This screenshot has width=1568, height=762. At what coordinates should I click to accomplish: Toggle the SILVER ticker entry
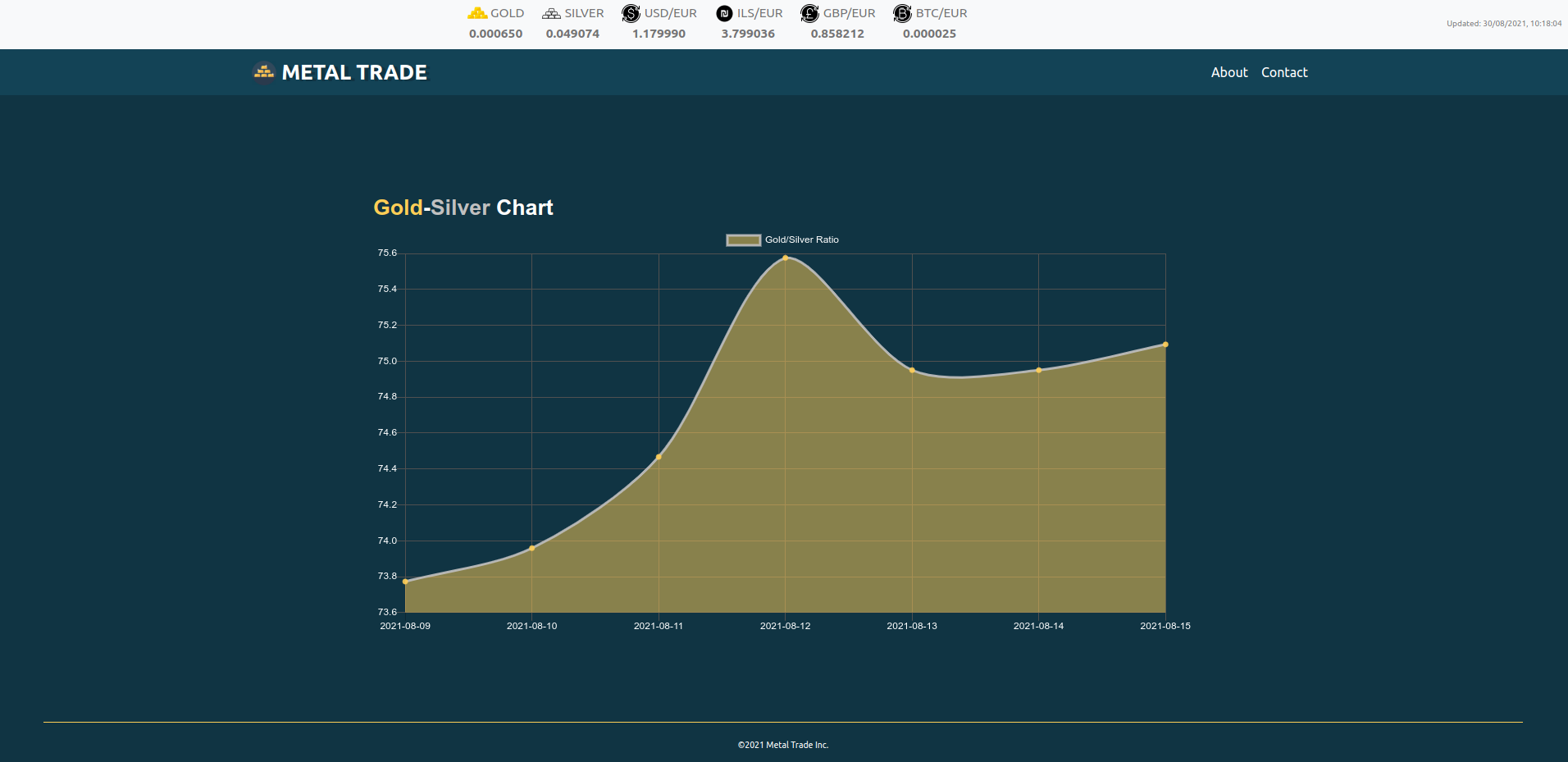tap(583, 12)
